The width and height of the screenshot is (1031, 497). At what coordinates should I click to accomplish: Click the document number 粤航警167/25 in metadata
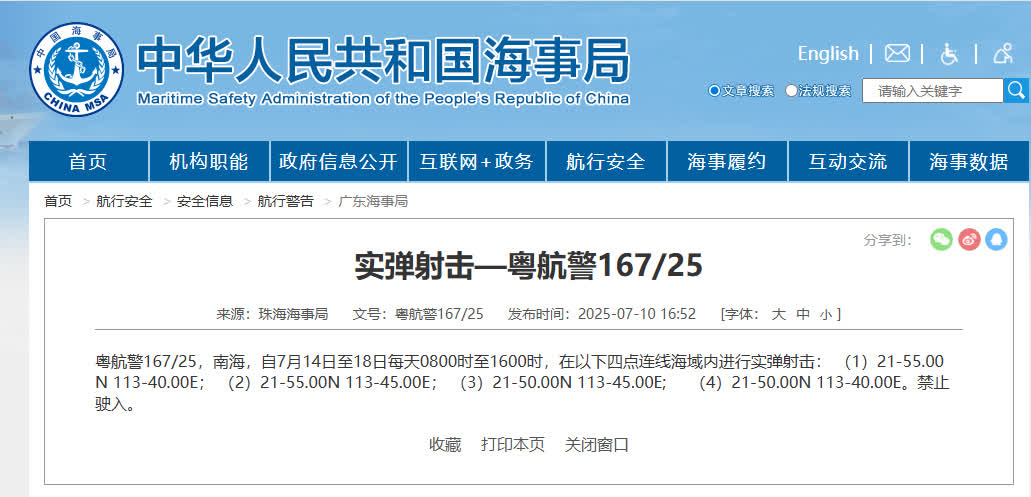(x=439, y=314)
